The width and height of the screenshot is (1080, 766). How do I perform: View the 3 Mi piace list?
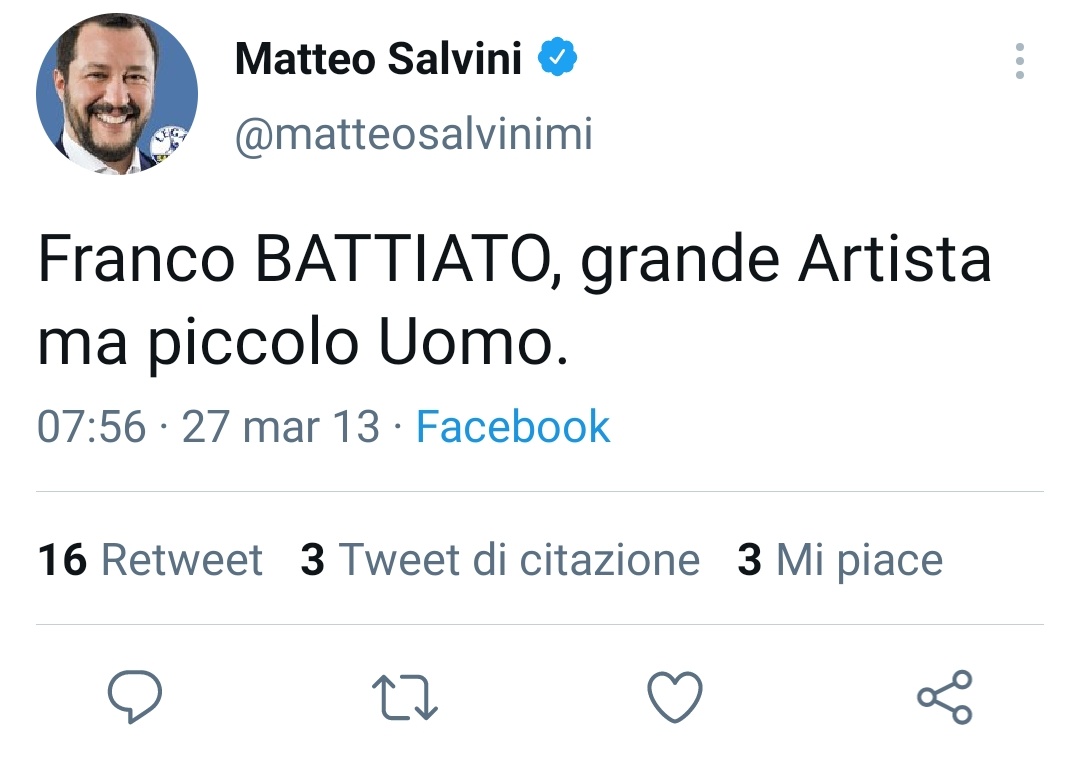[x=840, y=560]
